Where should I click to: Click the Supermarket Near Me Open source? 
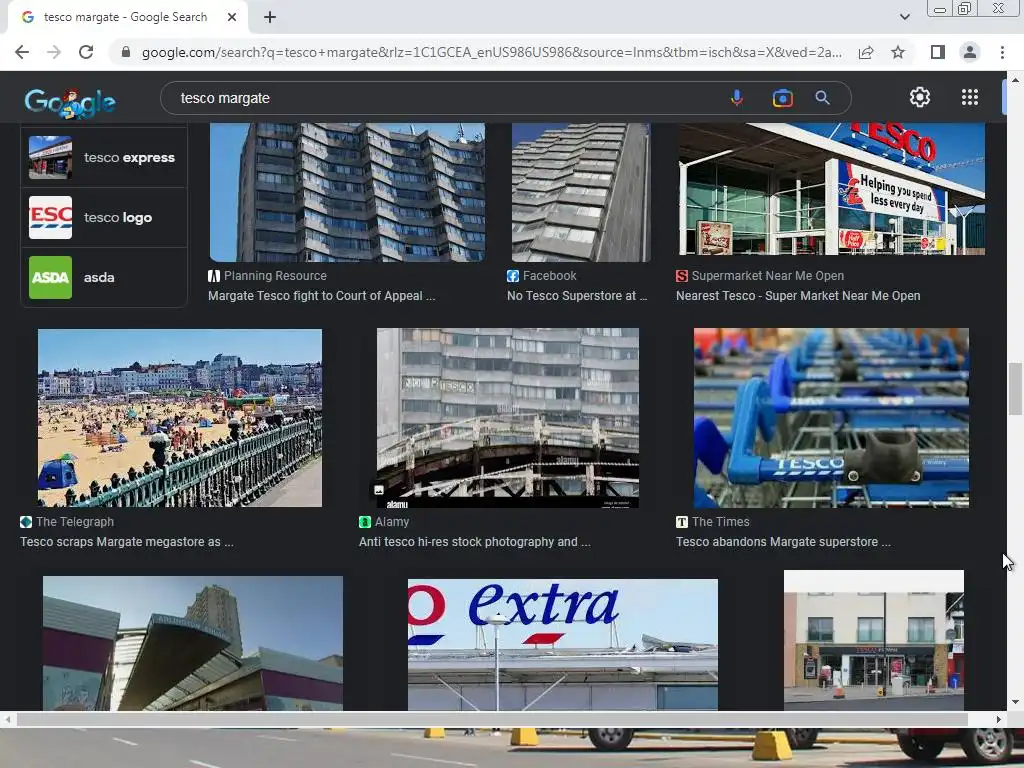tap(767, 276)
